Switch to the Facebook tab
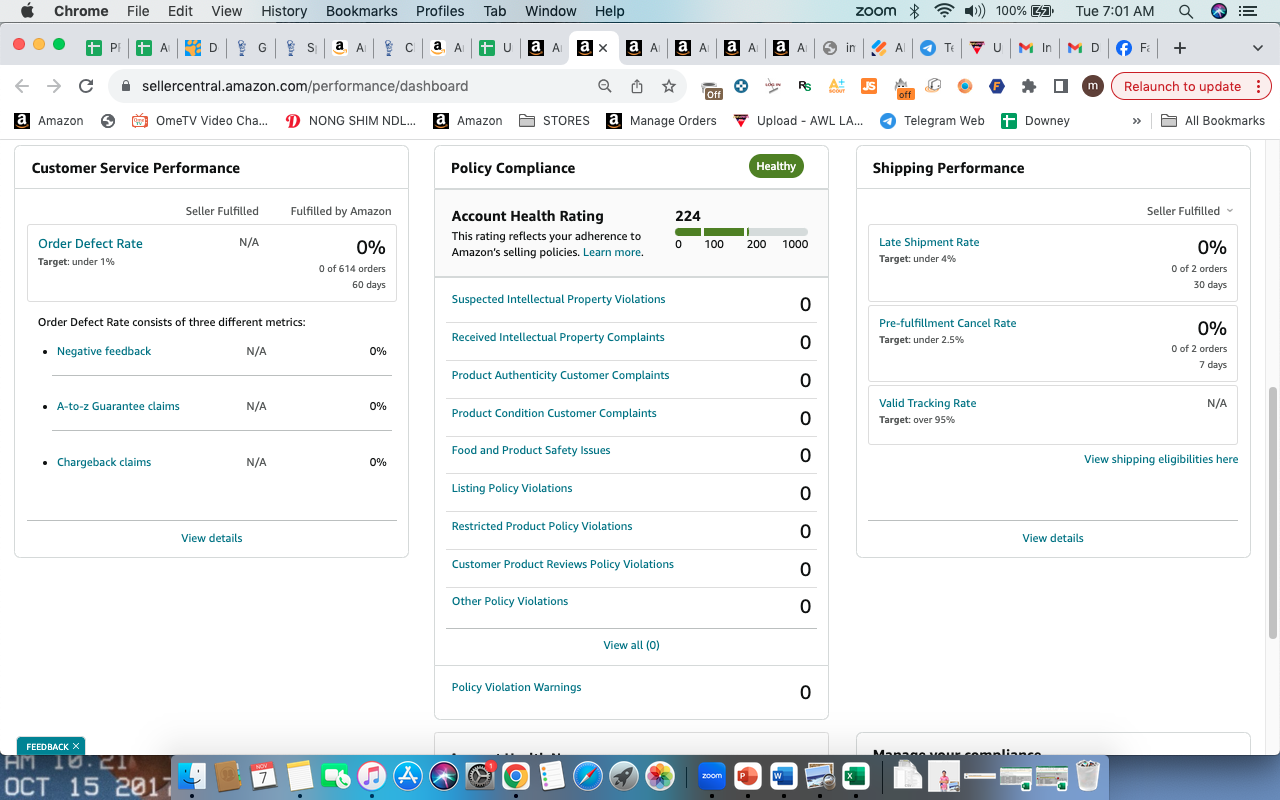1280x800 pixels. 1133,48
